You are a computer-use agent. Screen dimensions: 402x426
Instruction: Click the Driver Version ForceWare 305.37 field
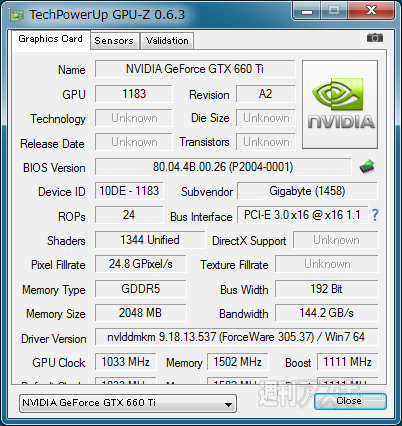(236, 337)
